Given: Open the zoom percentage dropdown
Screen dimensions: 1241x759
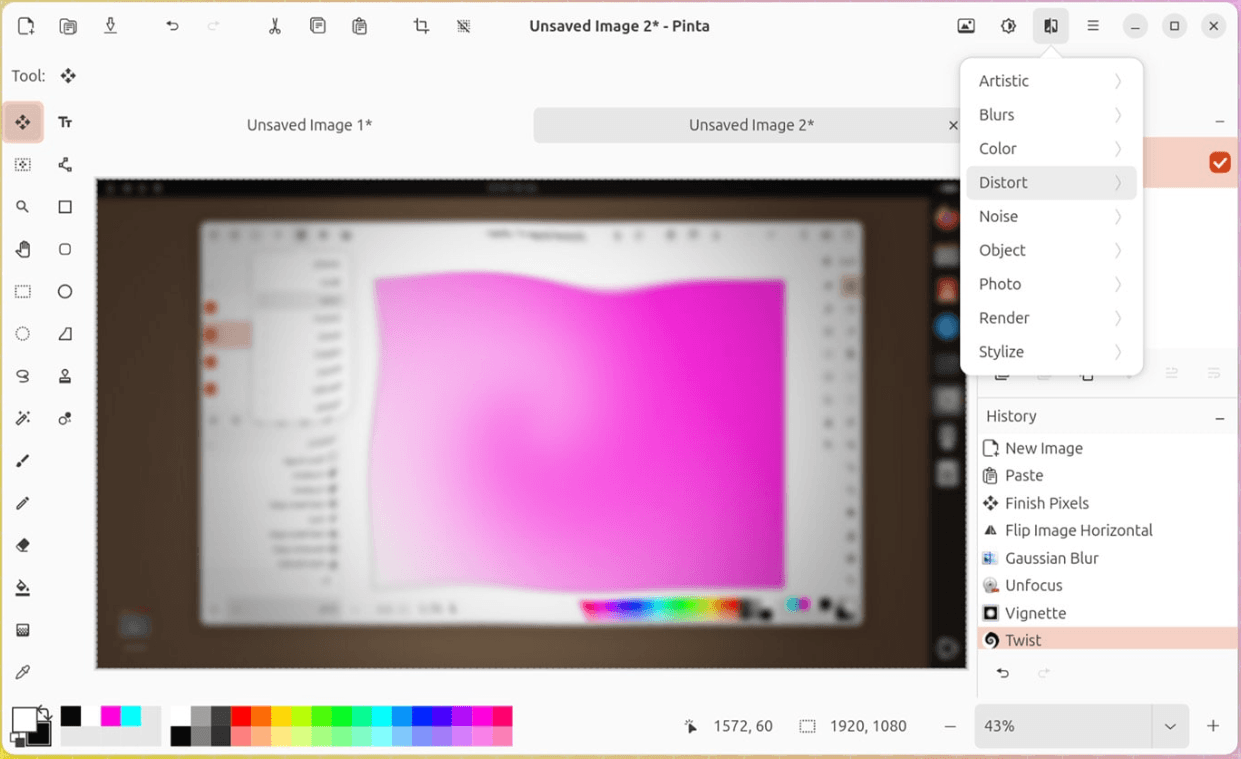Looking at the screenshot, I should [1170, 727].
